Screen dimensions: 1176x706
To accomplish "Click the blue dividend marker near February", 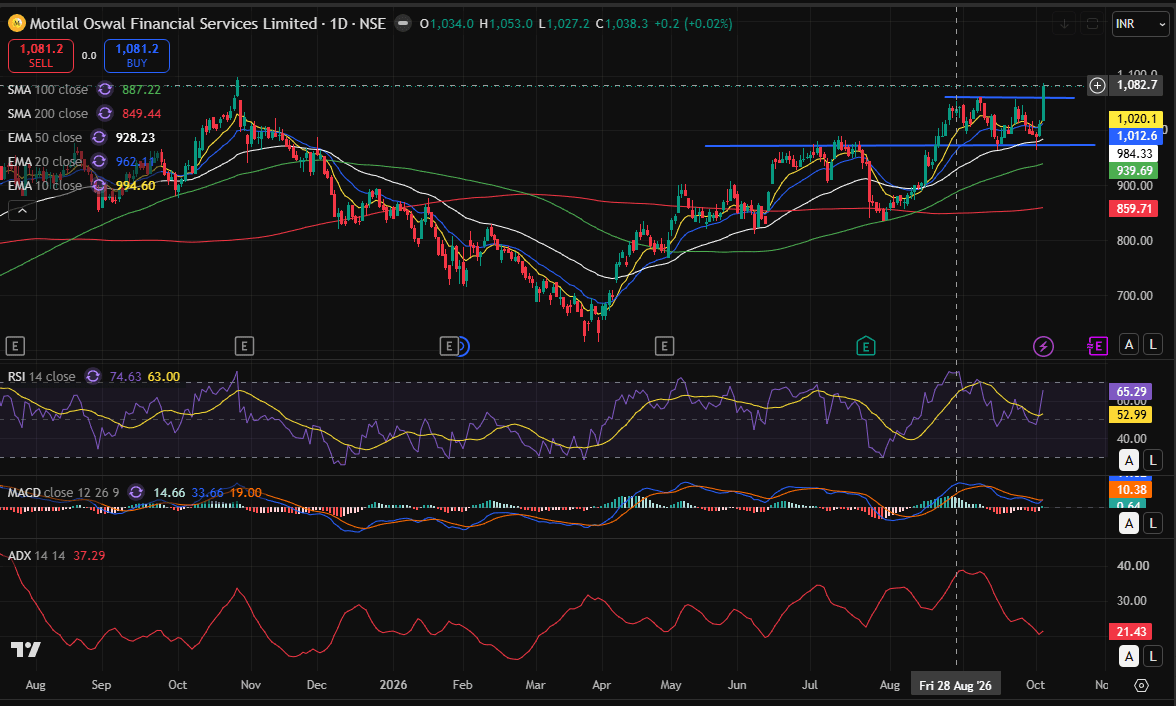I will click(464, 346).
